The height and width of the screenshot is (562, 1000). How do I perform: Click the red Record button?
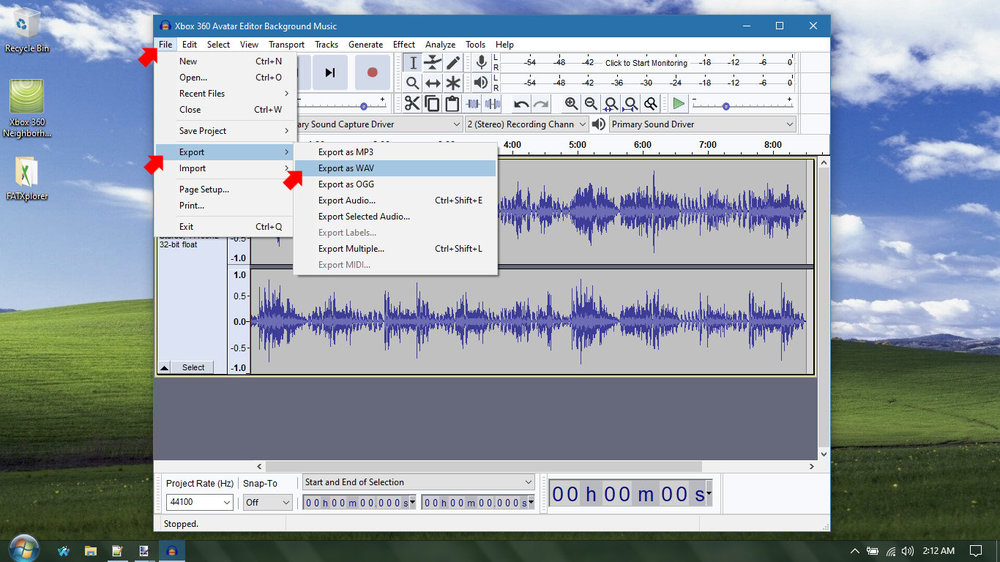372,72
